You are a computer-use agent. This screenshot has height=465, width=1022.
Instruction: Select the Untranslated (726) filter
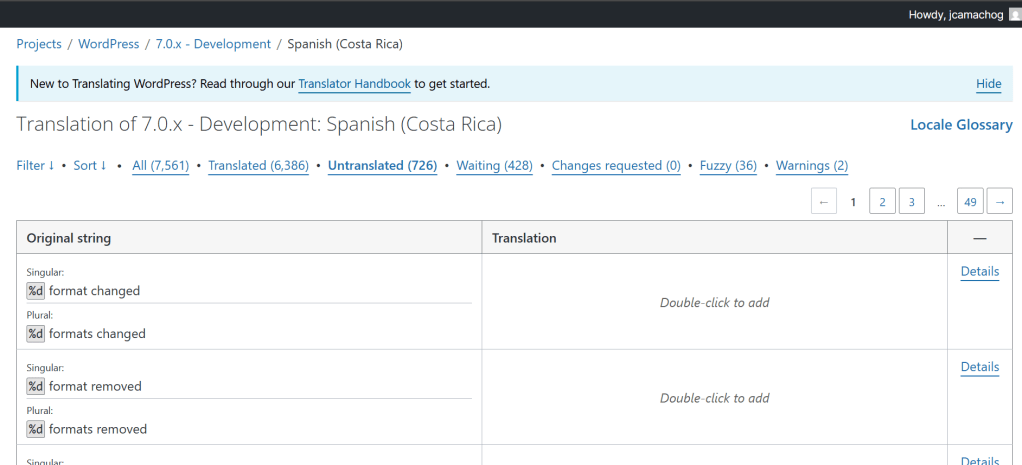coord(382,166)
